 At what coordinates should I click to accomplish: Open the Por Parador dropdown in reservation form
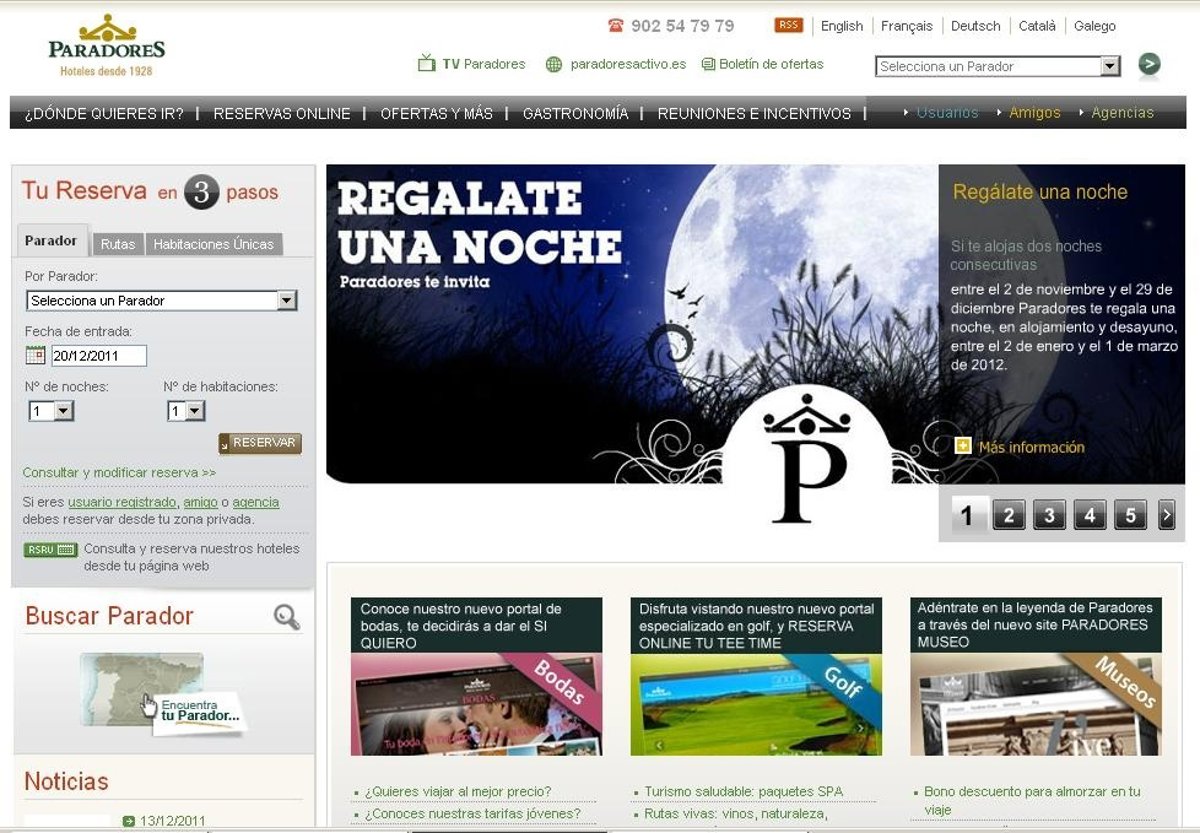[286, 301]
